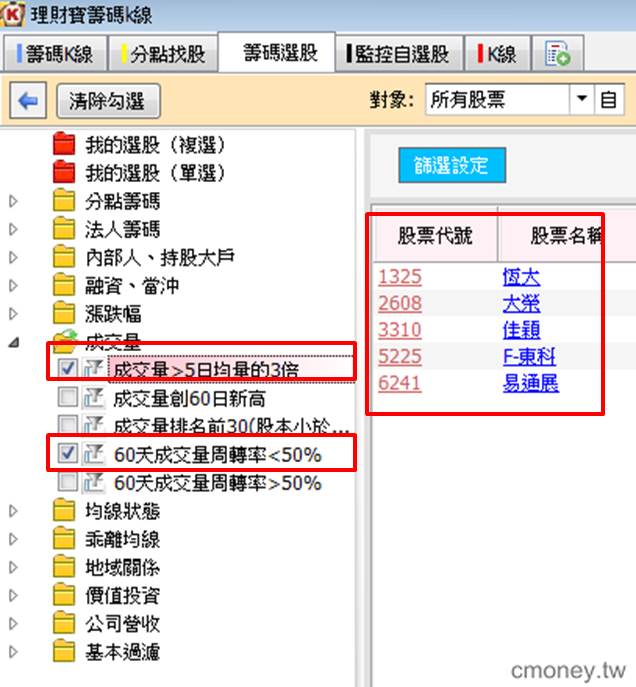
Task: Open the 對象 所有股票 dropdown arrow
Action: click(582, 99)
